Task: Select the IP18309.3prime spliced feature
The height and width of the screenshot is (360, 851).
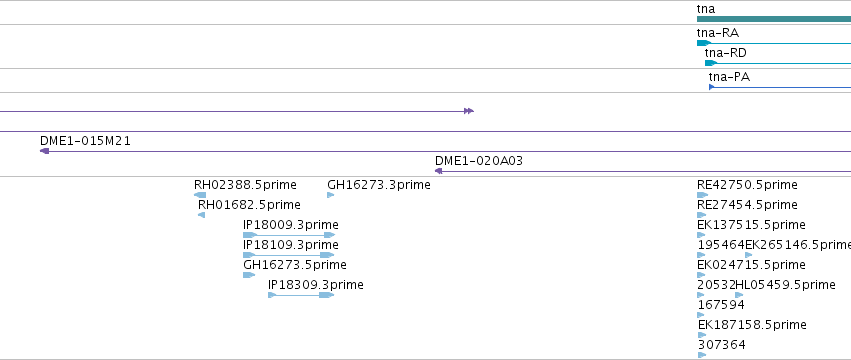Action: coord(301,295)
